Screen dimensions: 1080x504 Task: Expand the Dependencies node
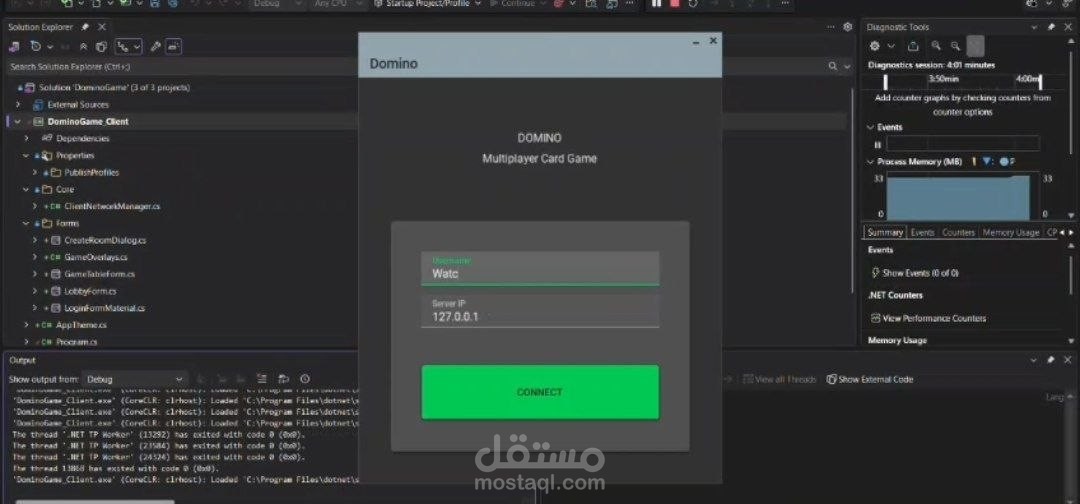(27, 138)
